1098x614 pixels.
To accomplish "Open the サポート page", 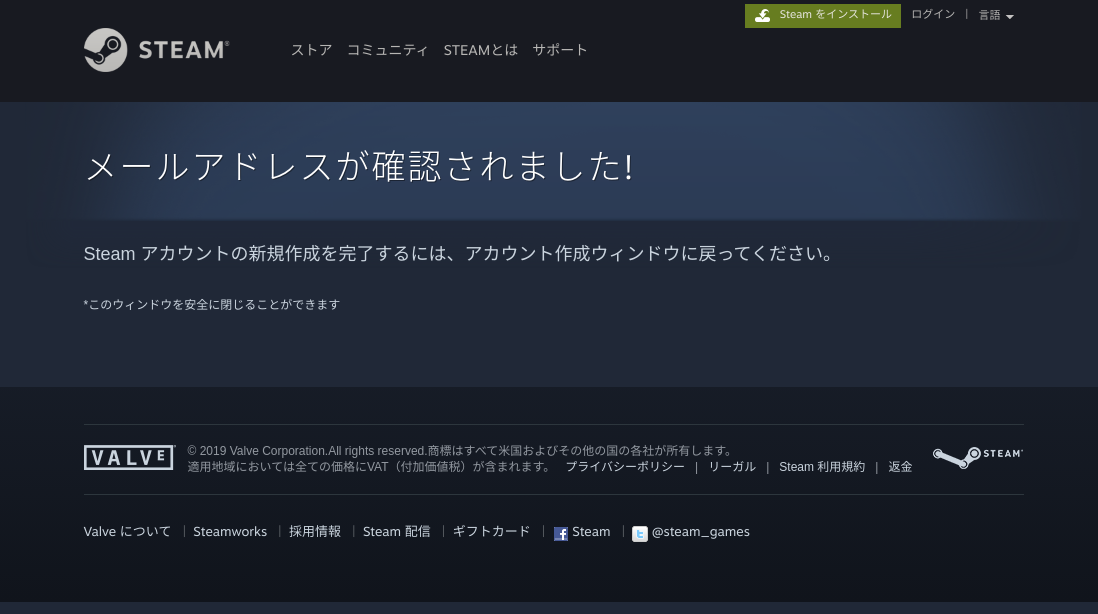I will pos(560,50).
